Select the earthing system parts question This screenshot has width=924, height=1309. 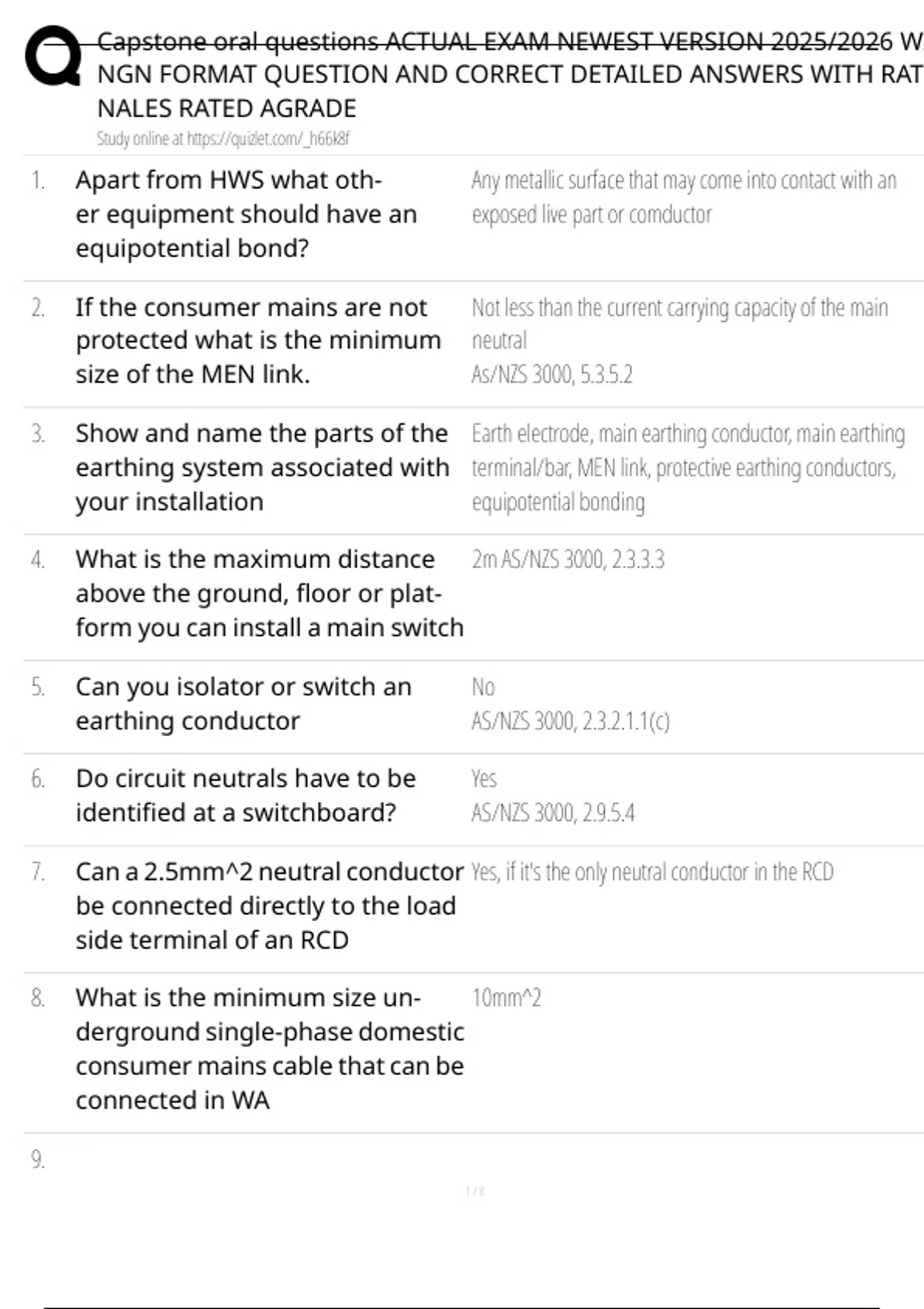[x=262, y=467]
